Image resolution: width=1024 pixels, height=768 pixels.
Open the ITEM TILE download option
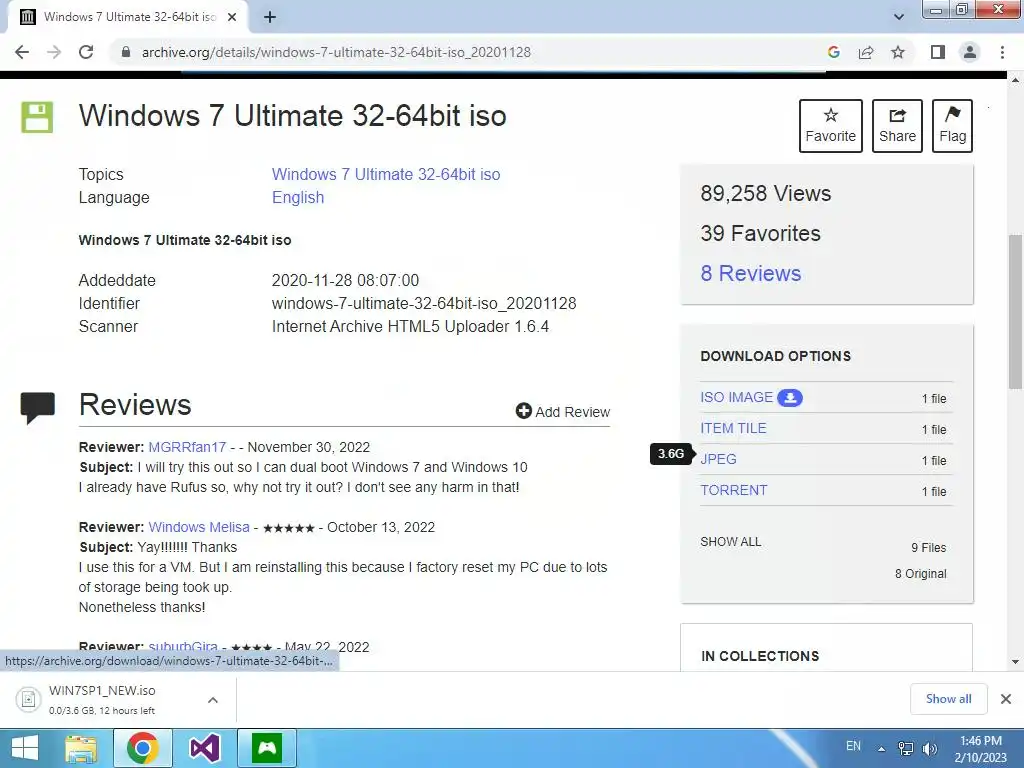(733, 428)
